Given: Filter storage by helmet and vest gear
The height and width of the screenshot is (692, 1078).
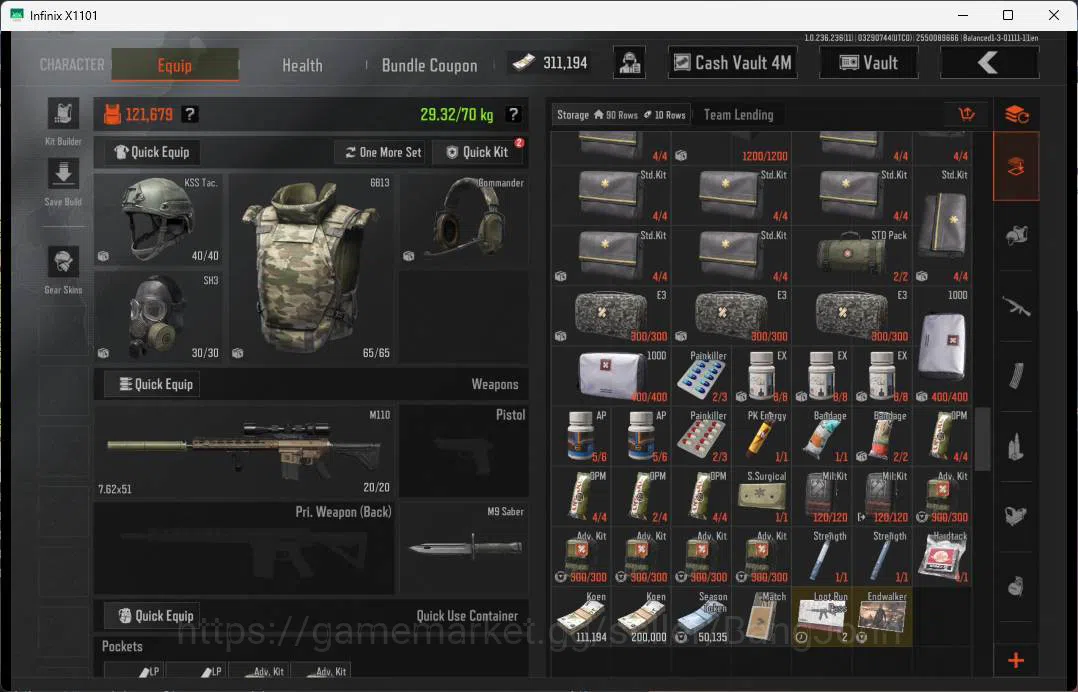Looking at the screenshot, I should tap(1016, 236).
